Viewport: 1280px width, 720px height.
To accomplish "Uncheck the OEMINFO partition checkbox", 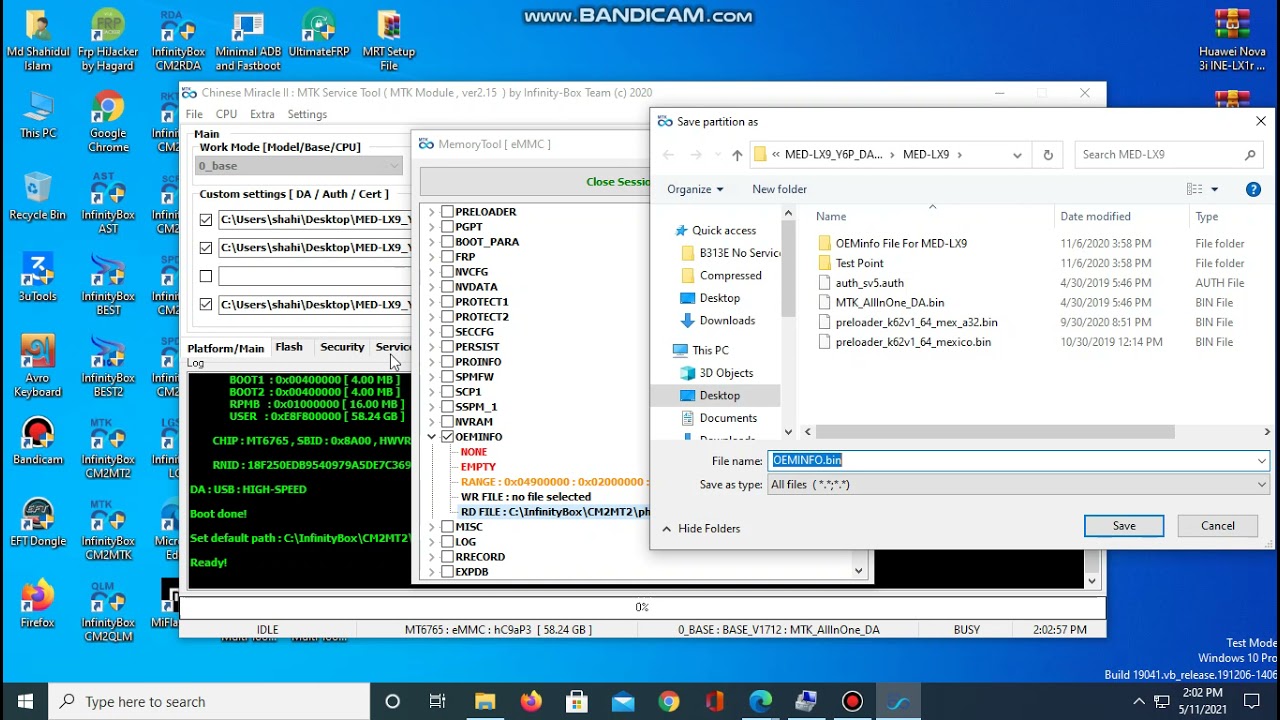I will point(447,437).
